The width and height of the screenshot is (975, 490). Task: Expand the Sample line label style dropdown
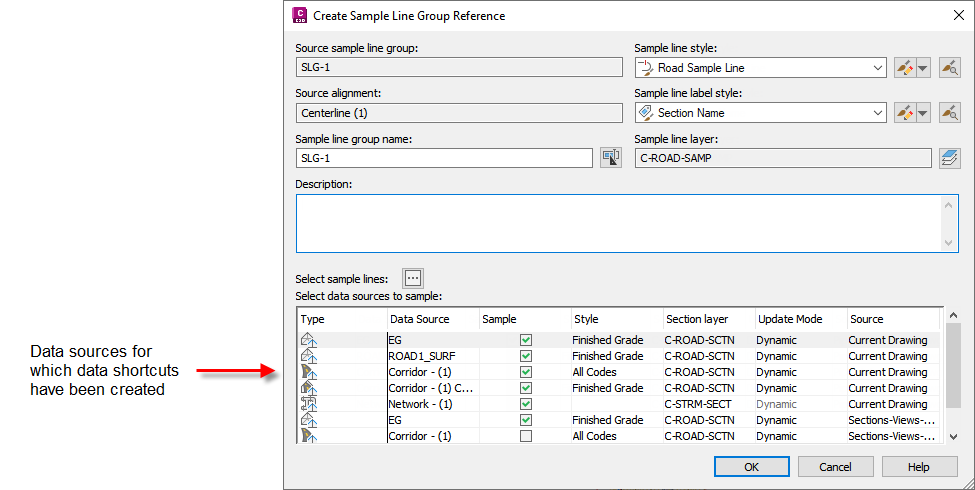877,113
